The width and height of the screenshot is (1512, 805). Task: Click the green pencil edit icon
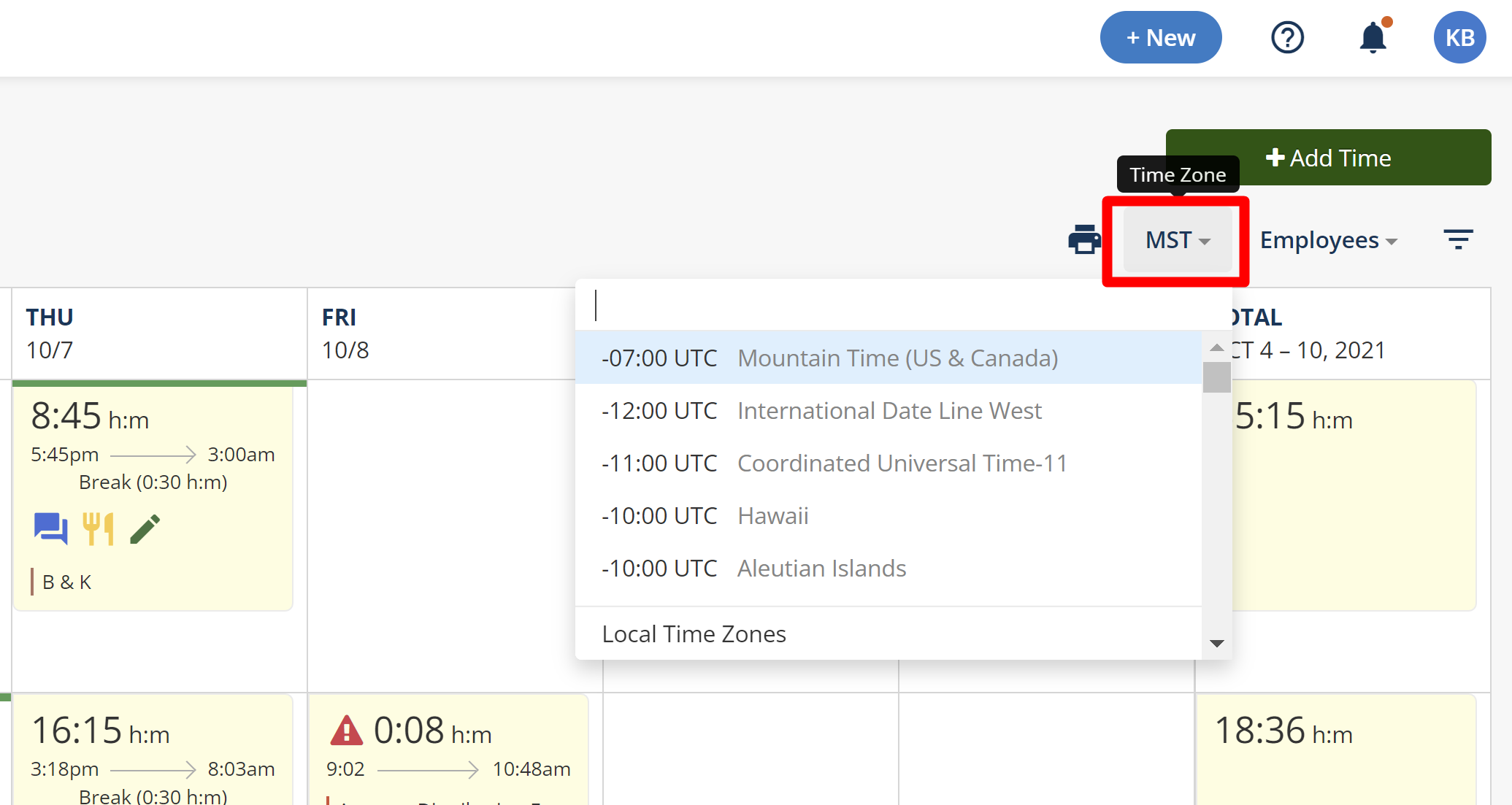point(145,529)
